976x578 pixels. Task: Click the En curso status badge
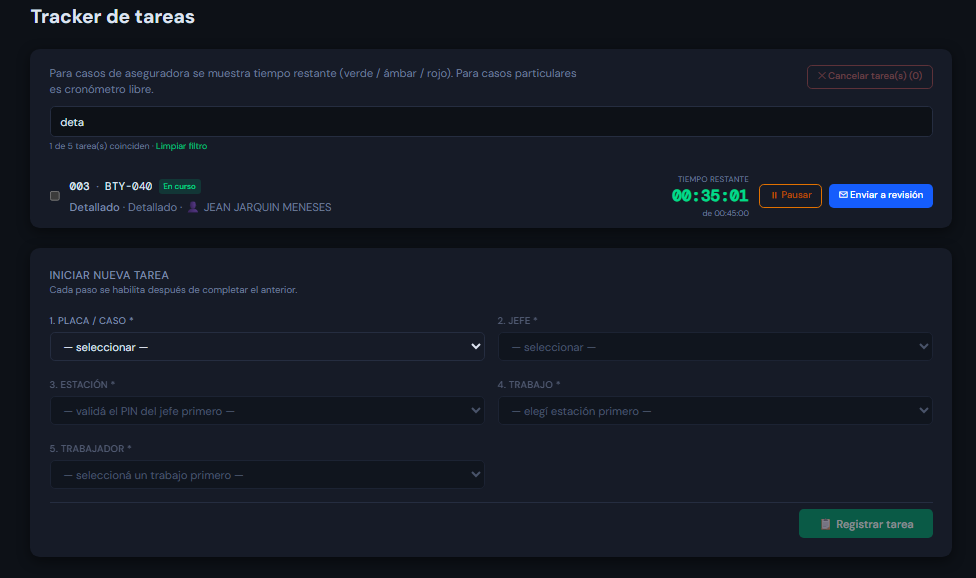click(179, 186)
